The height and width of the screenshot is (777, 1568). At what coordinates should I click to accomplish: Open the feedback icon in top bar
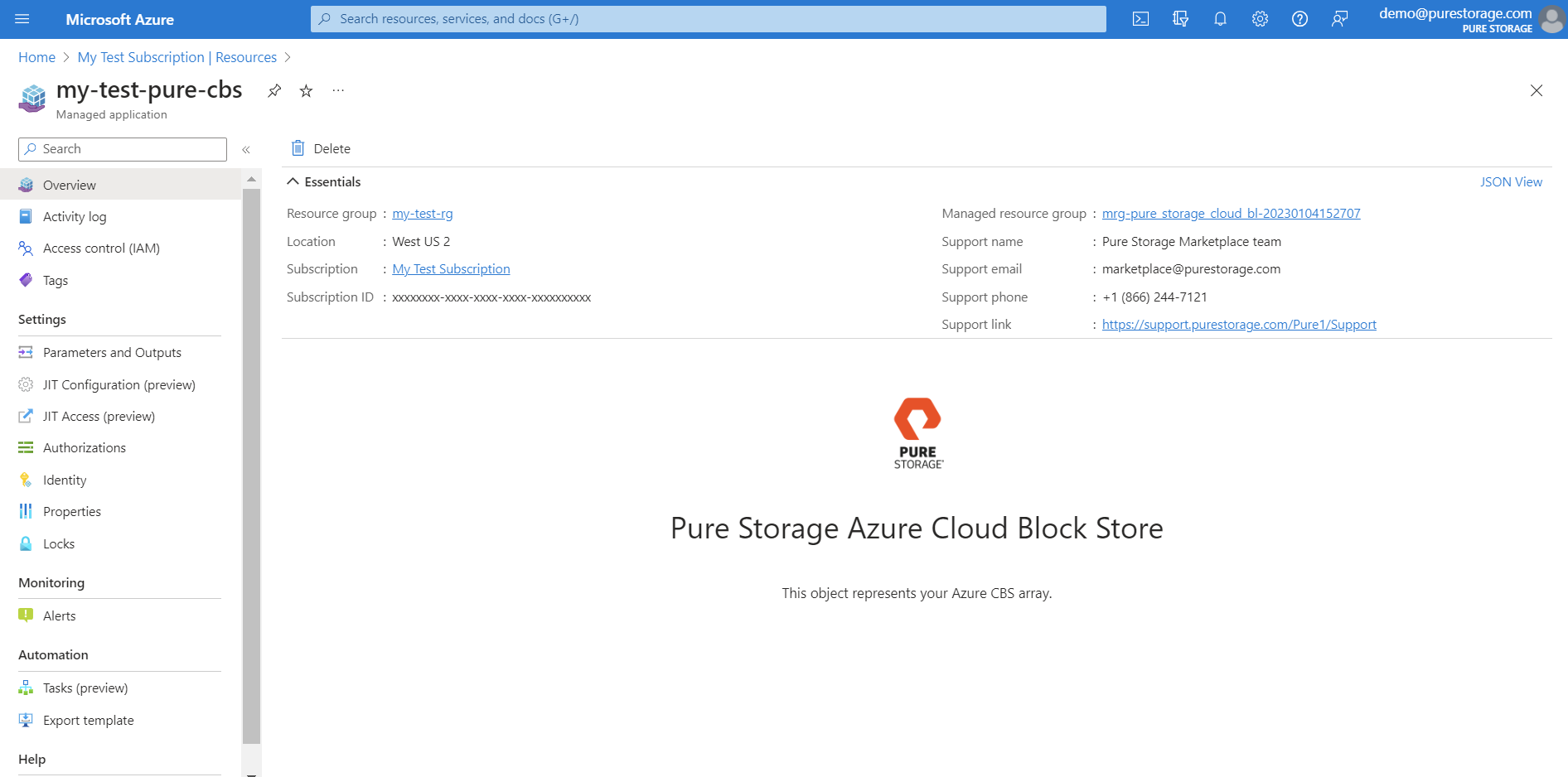tap(1339, 19)
